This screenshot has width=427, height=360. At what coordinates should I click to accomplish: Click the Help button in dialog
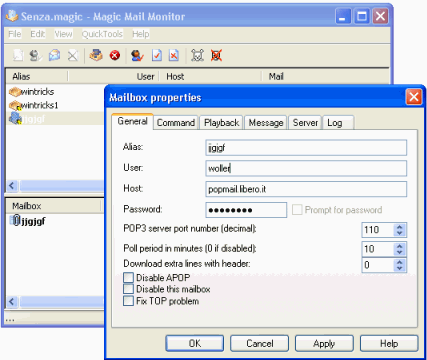389,343
